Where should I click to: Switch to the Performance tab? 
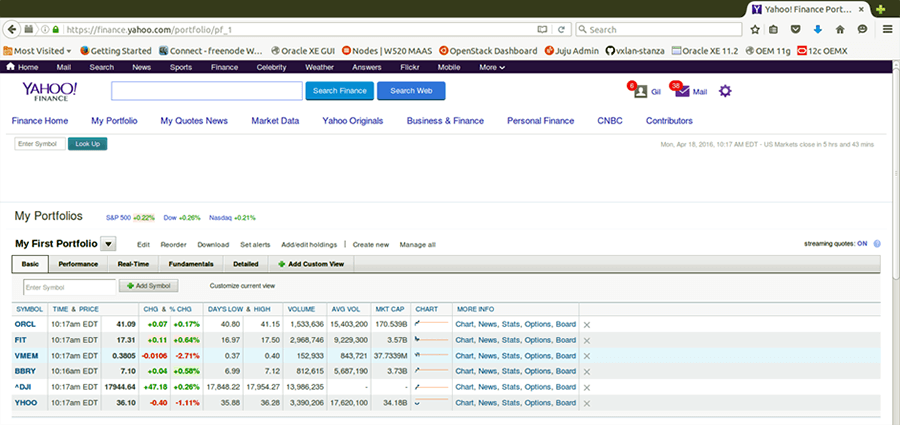(78, 264)
